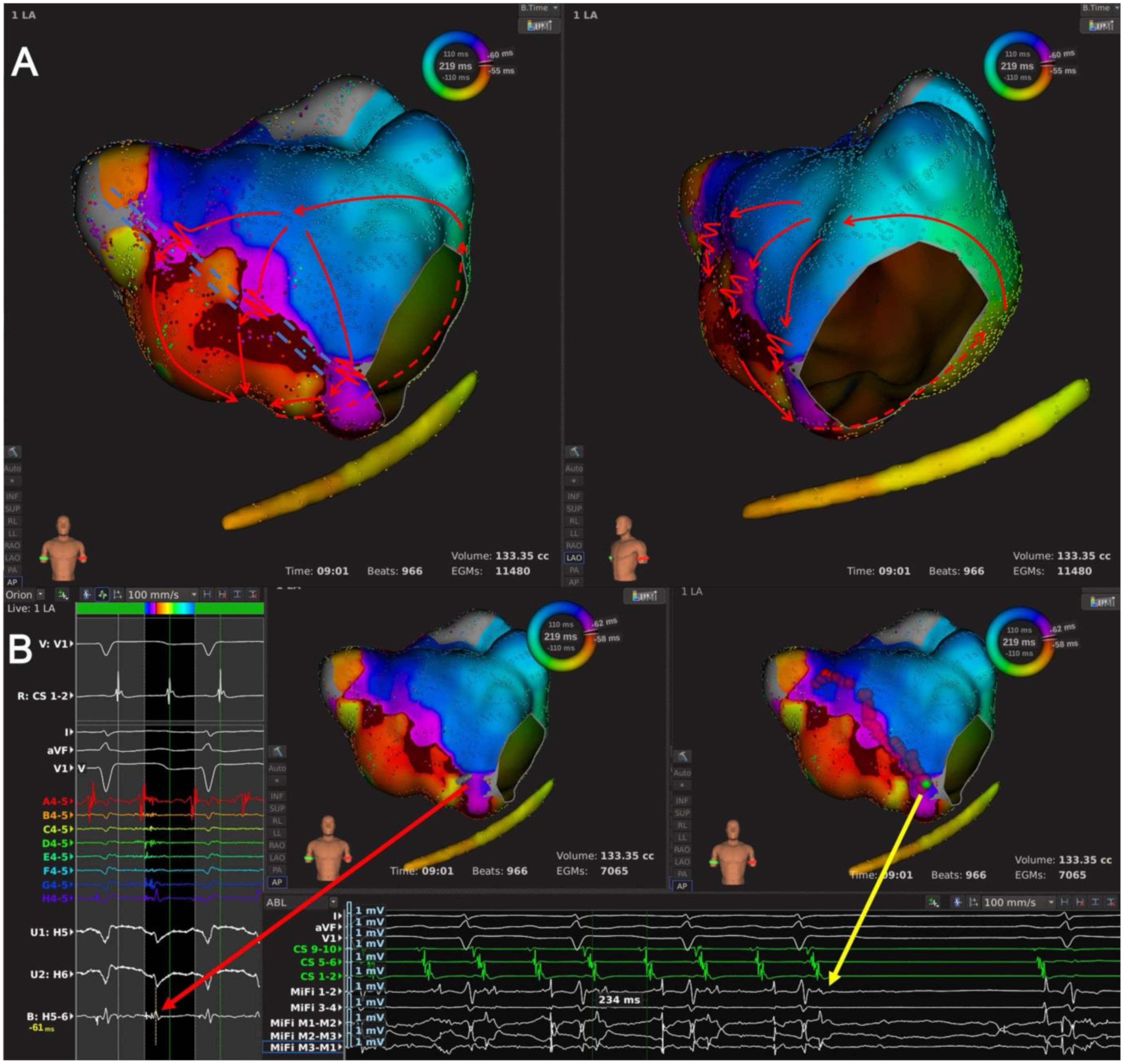Viewport: 1124px width, 1064px height.
Task: Toggle the green waveform display icon in Orion toolbar
Action: coord(102,594)
